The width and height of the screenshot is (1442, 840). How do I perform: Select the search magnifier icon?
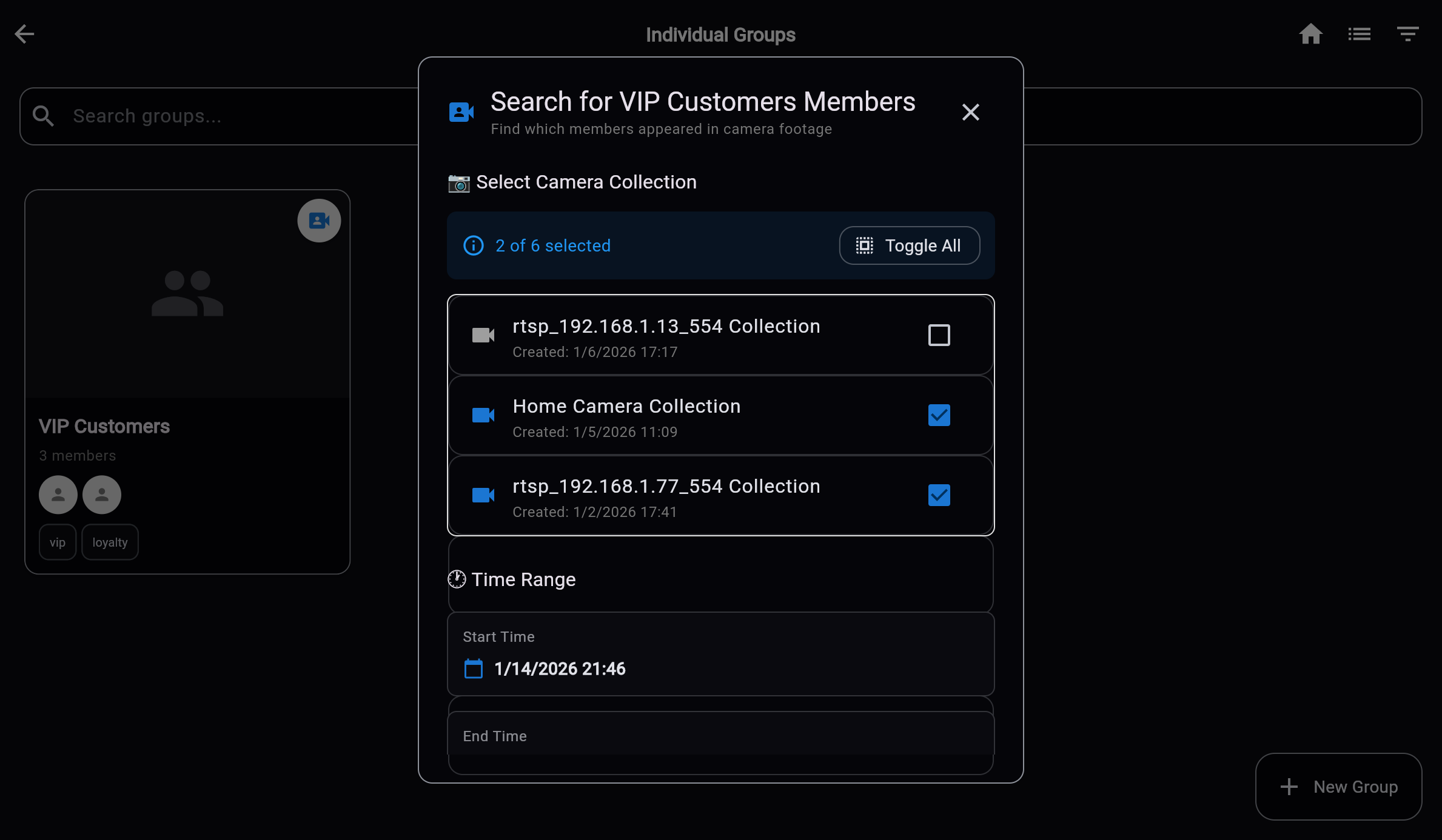pyautogui.click(x=42, y=115)
